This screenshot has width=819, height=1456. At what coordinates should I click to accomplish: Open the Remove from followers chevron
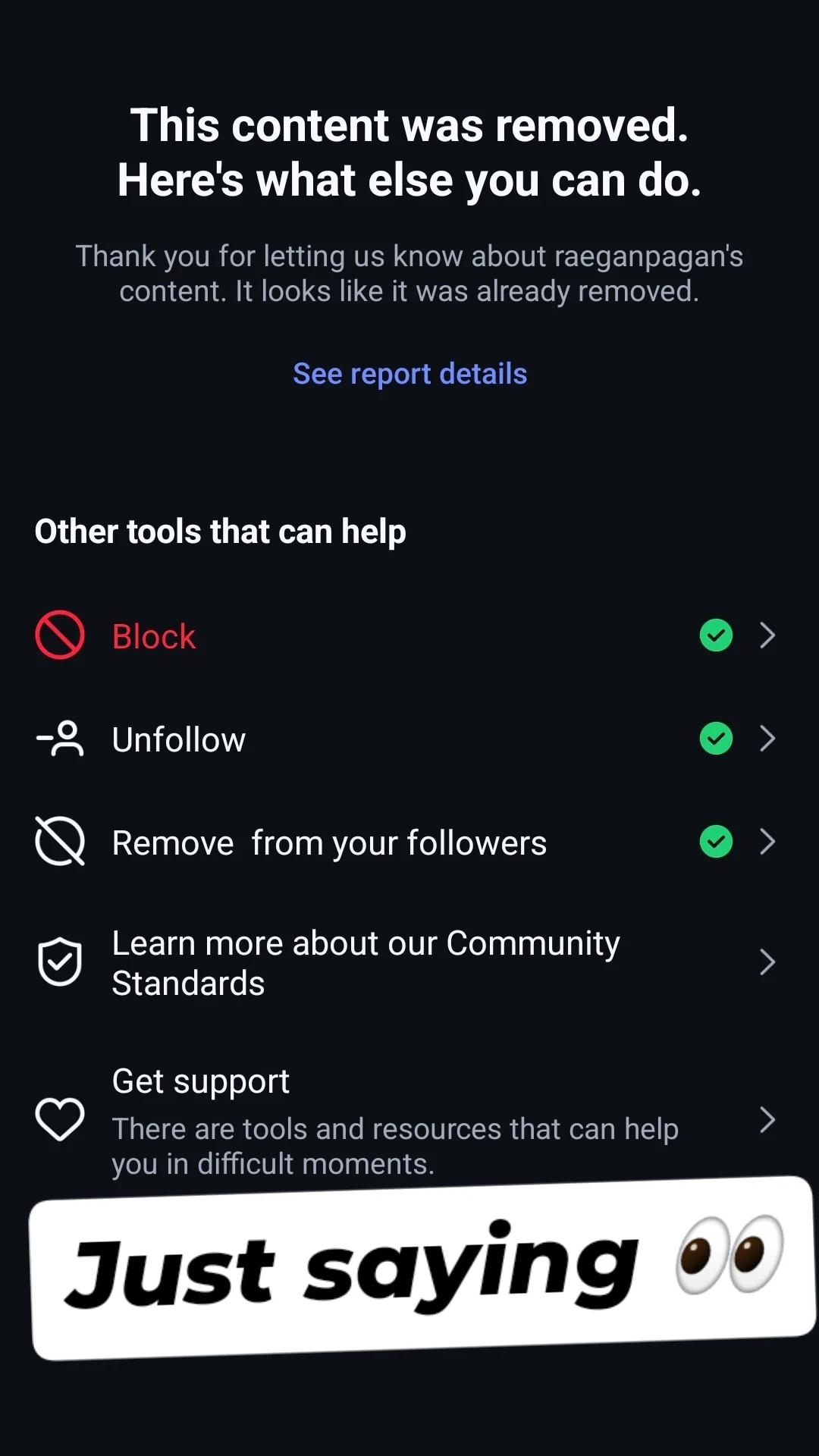click(x=767, y=842)
